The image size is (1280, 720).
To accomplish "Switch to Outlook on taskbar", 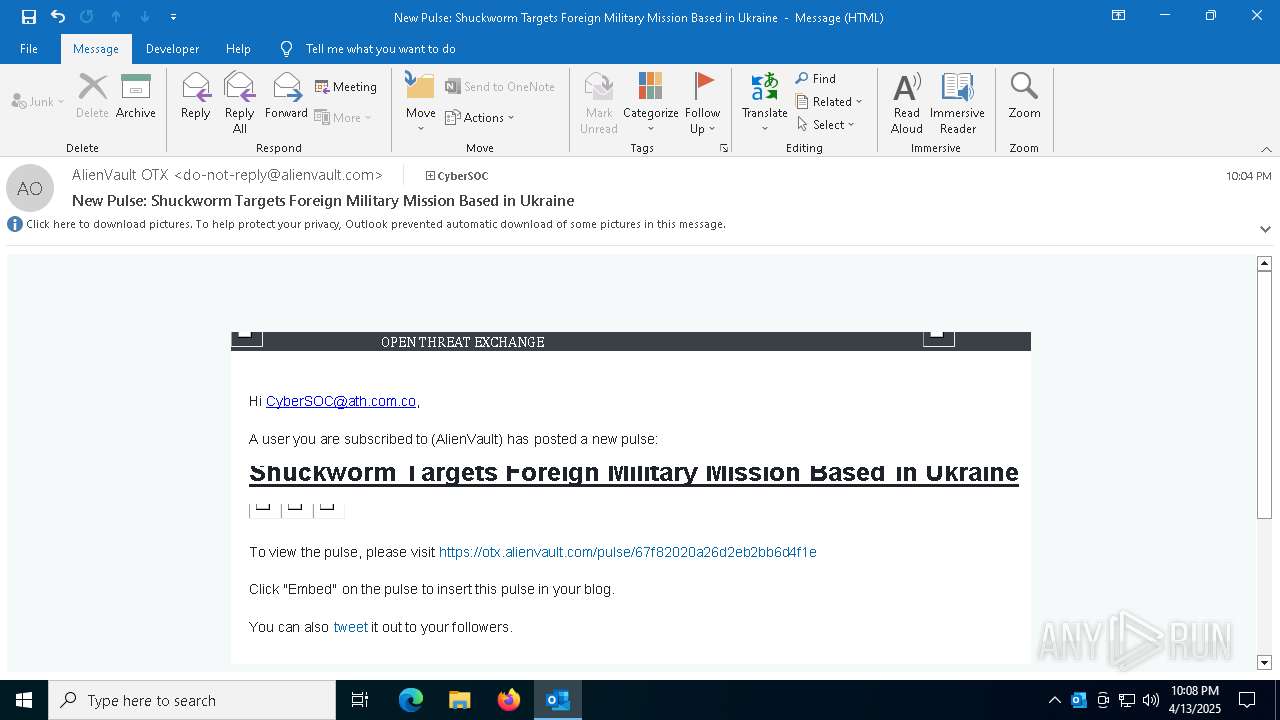I will (x=558, y=700).
